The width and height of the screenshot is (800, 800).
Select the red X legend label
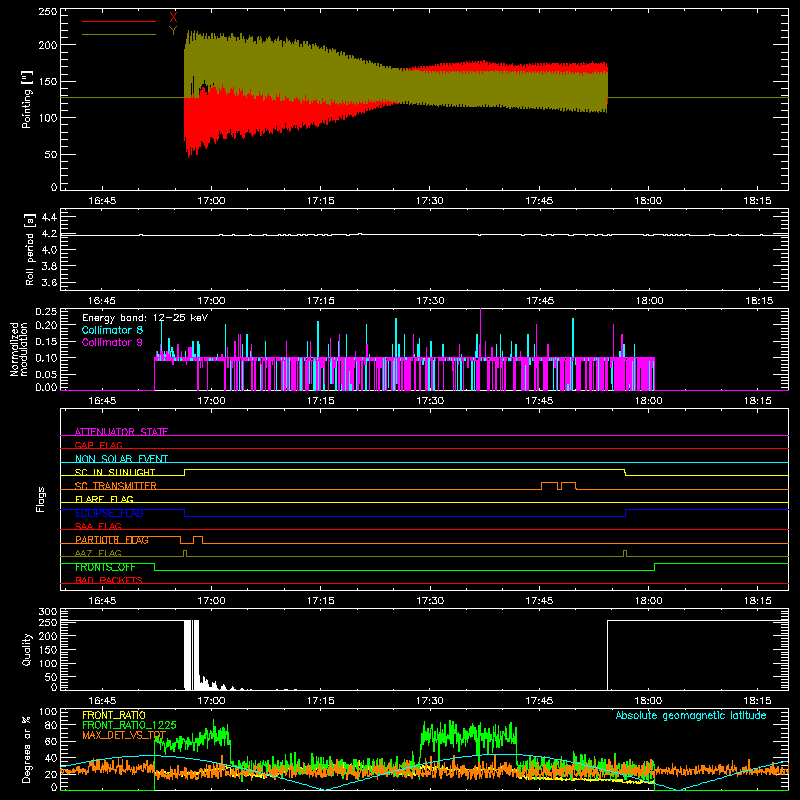pos(173,18)
